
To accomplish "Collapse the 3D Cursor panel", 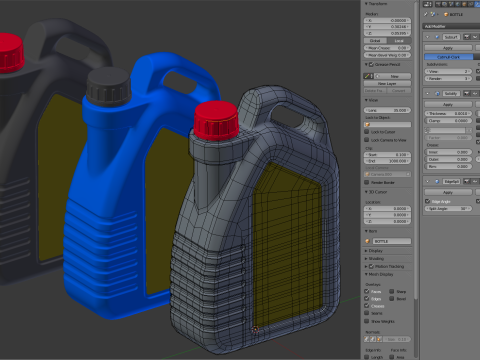I will pos(366,192).
